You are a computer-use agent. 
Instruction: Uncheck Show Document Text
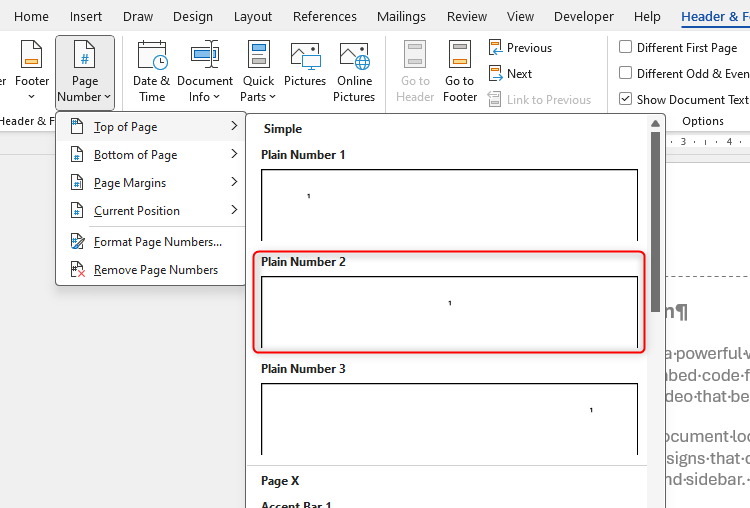pyautogui.click(x=626, y=99)
